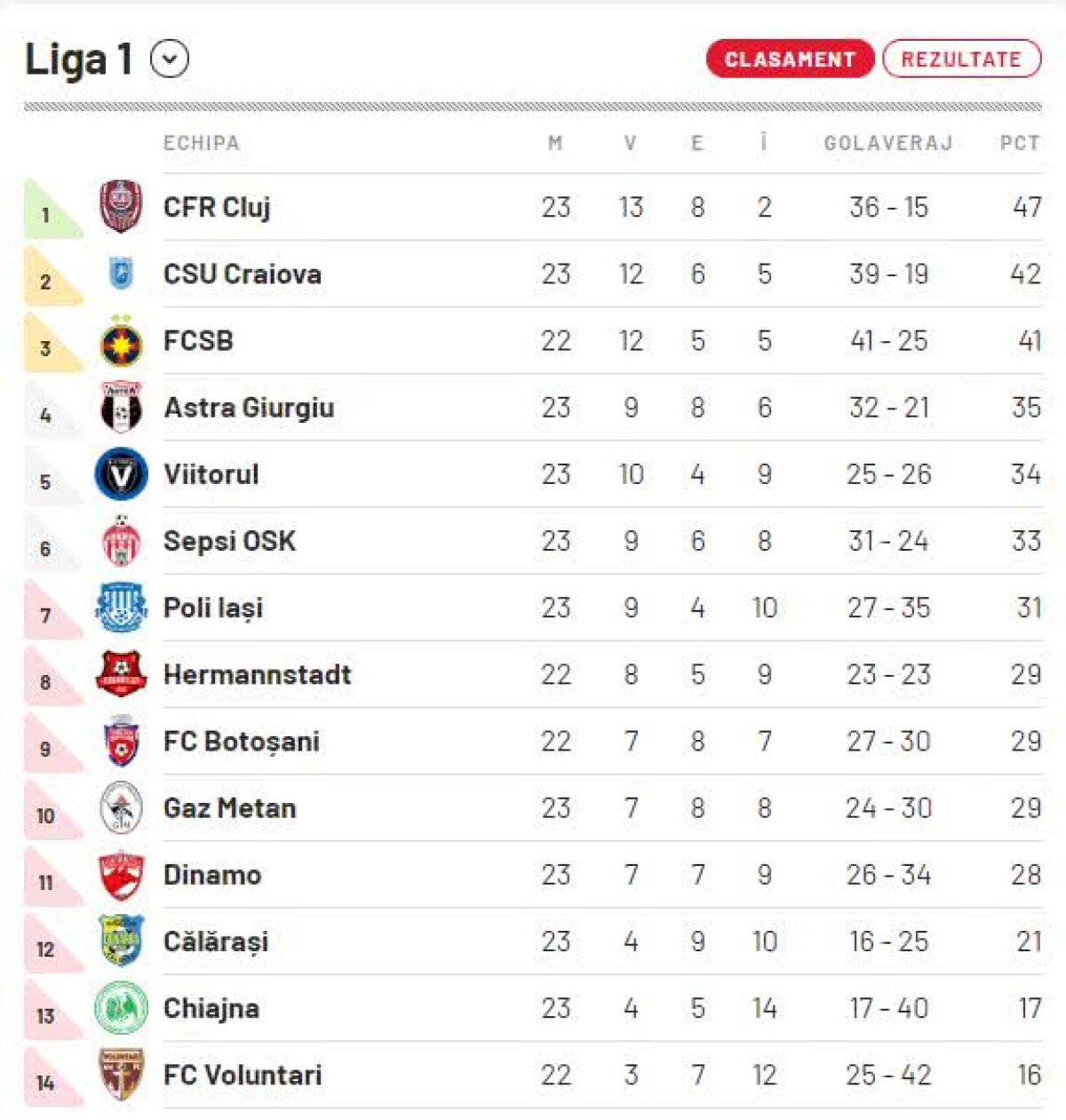Click the Golaveraj column header
Screen dimensions: 1066x1120
click(887, 143)
